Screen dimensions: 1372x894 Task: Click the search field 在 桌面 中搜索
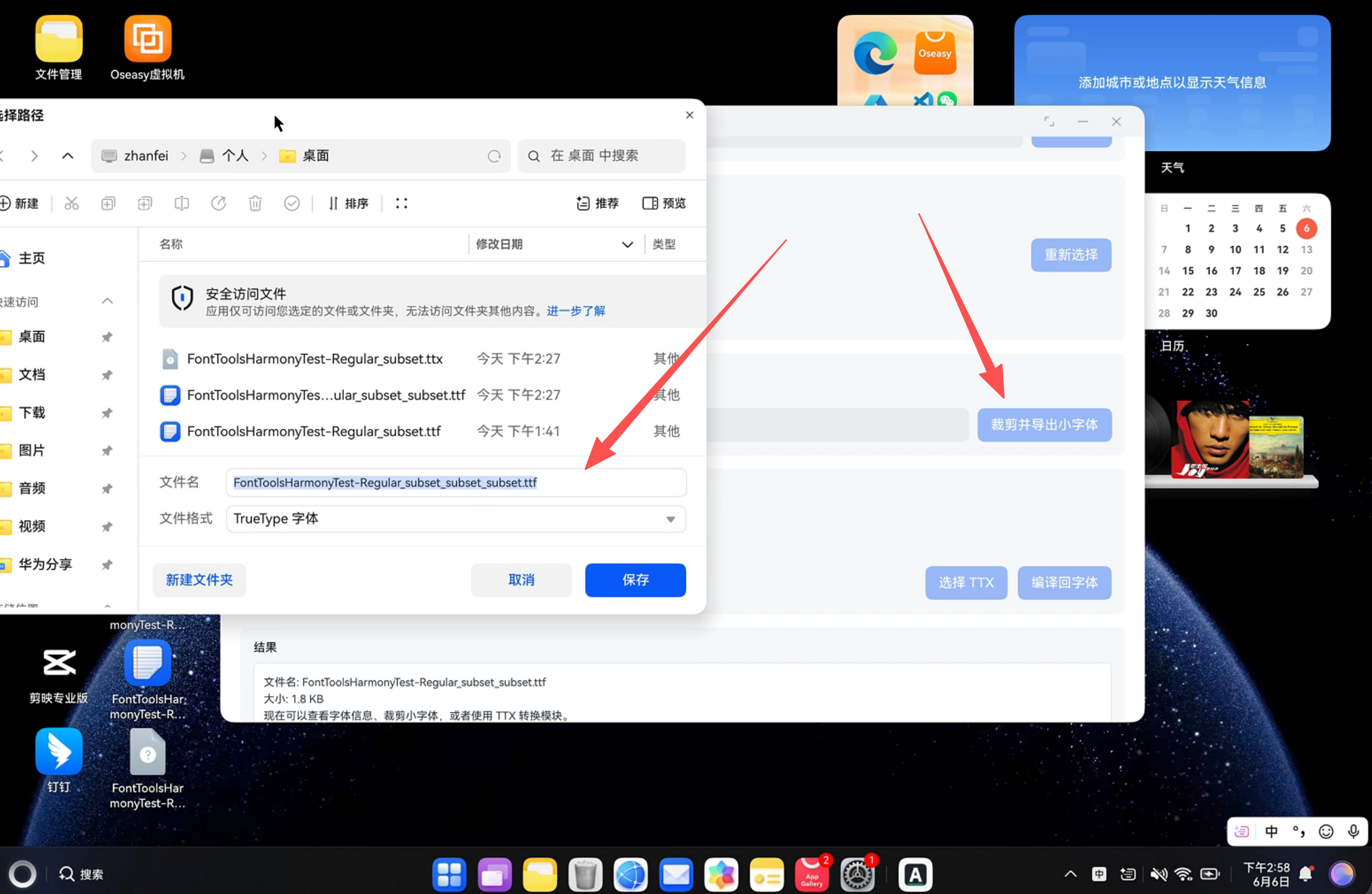click(x=602, y=156)
